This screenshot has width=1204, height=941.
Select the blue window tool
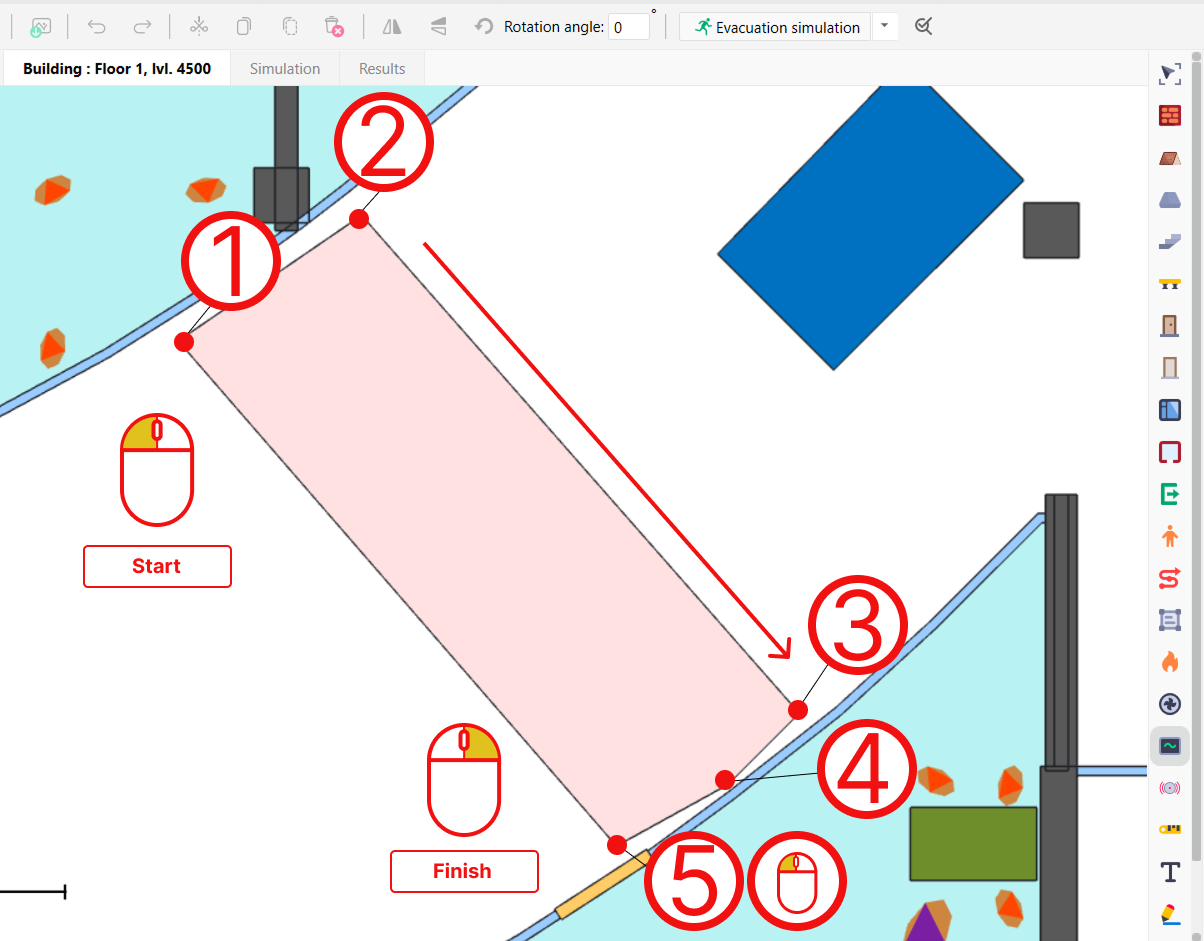click(x=1170, y=410)
